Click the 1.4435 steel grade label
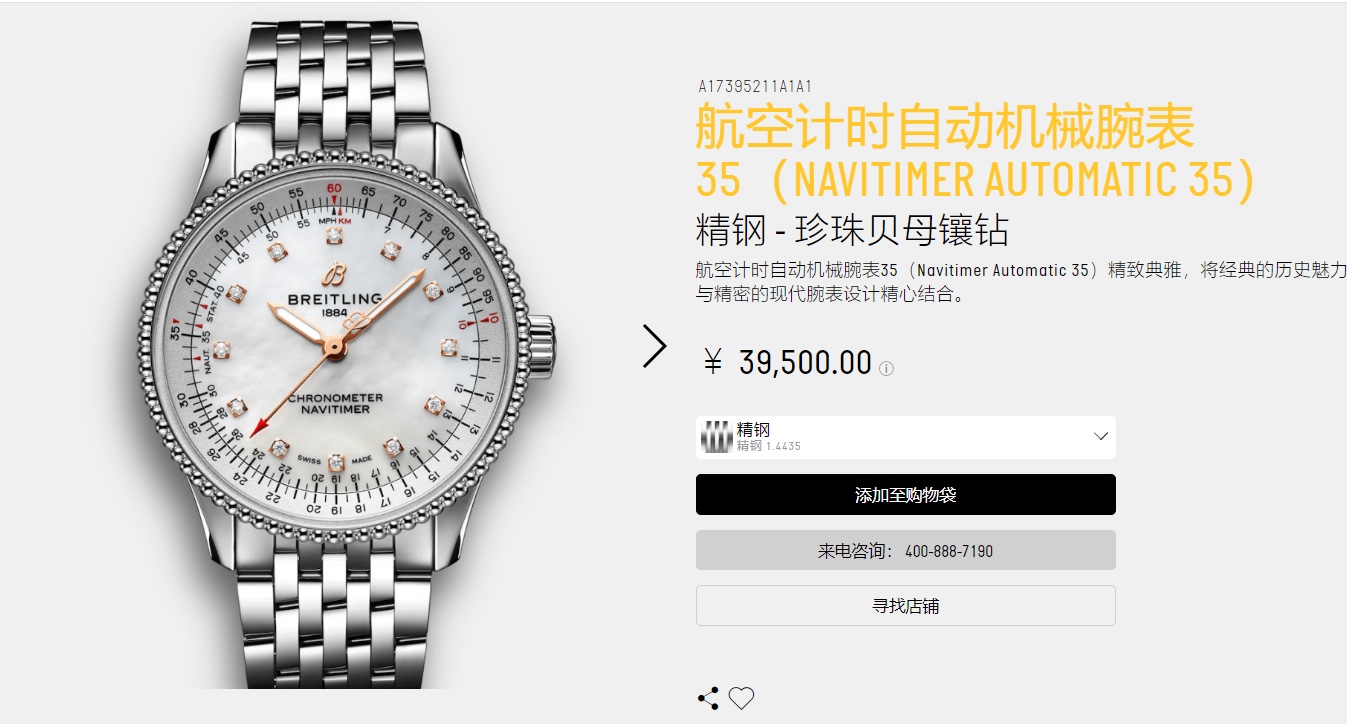 click(x=783, y=446)
